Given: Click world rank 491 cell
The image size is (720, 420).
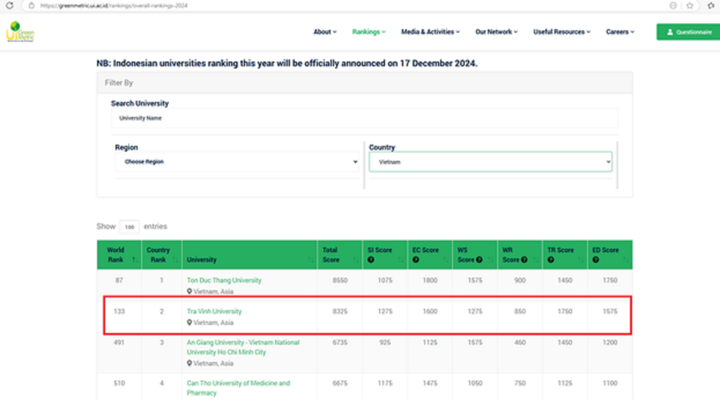Looking at the screenshot, I should [119, 342].
